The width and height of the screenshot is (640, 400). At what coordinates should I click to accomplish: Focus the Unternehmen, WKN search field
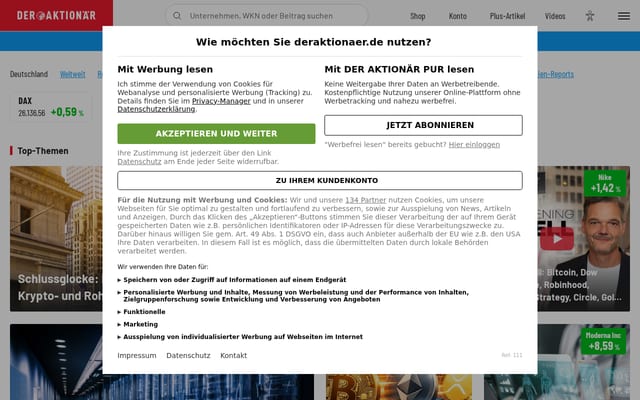pyautogui.click(x=266, y=16)
